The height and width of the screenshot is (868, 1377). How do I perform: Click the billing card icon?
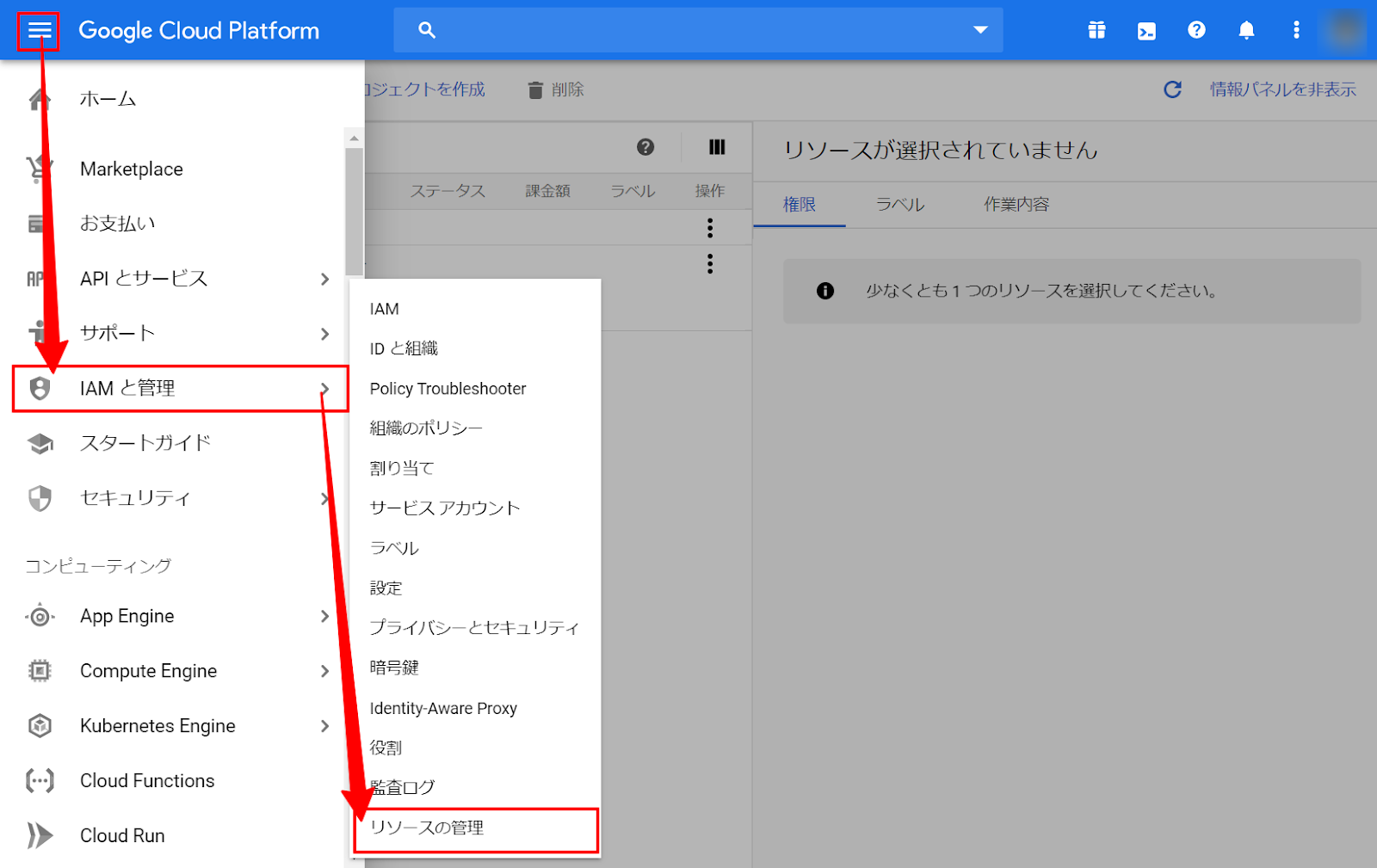point(36,224)
